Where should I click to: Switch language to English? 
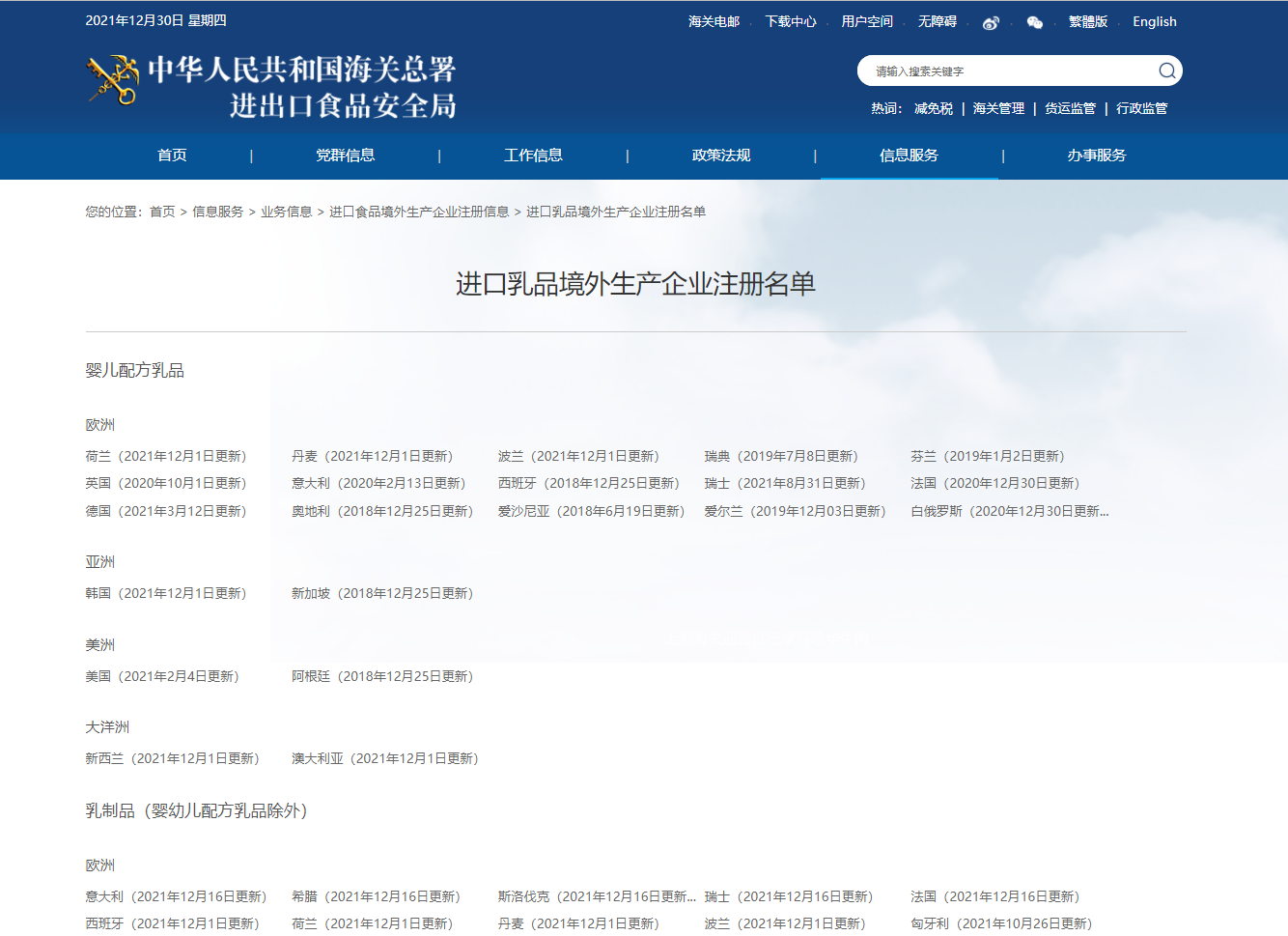click(x=1154, y=21)
